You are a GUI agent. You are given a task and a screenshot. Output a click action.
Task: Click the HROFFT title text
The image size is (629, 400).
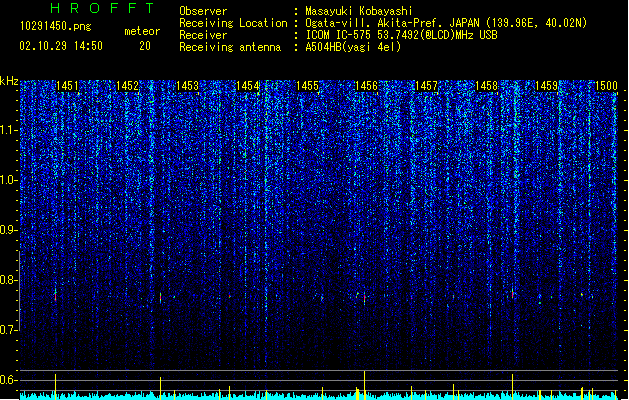pos(102,8)
